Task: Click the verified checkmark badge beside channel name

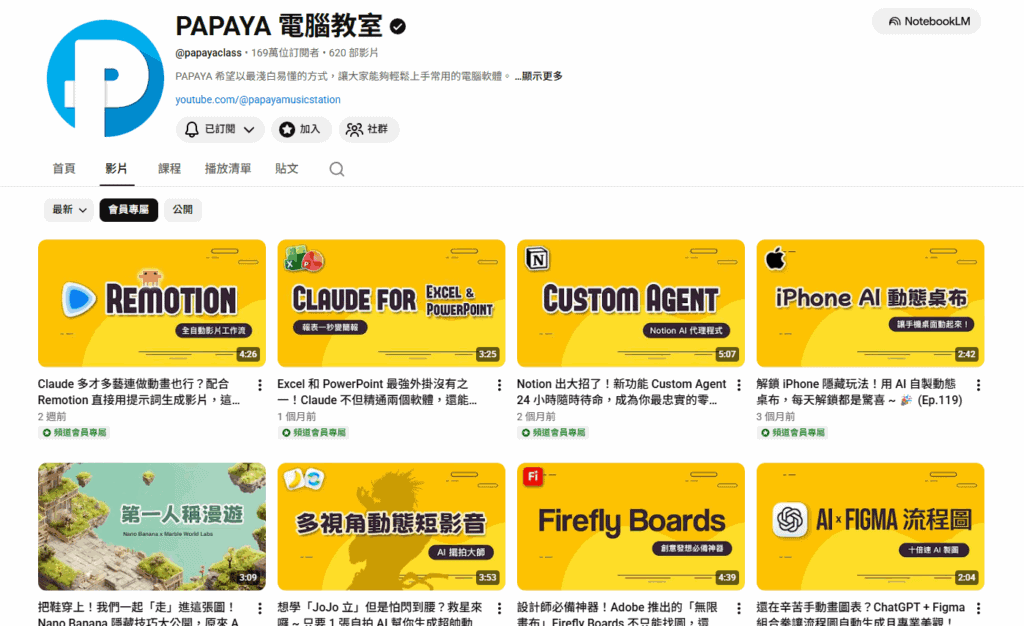Action: click(x=398, y=26)
